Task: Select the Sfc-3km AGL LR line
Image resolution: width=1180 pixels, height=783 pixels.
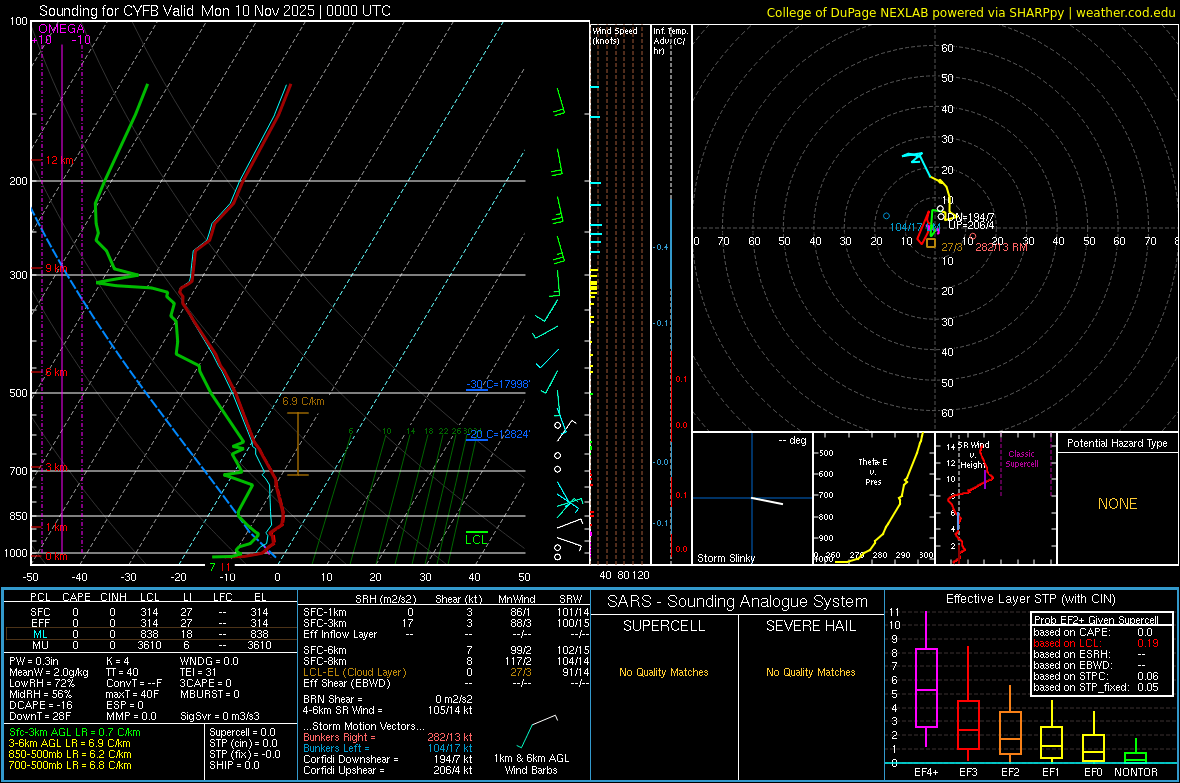Action: pos(75,732)
